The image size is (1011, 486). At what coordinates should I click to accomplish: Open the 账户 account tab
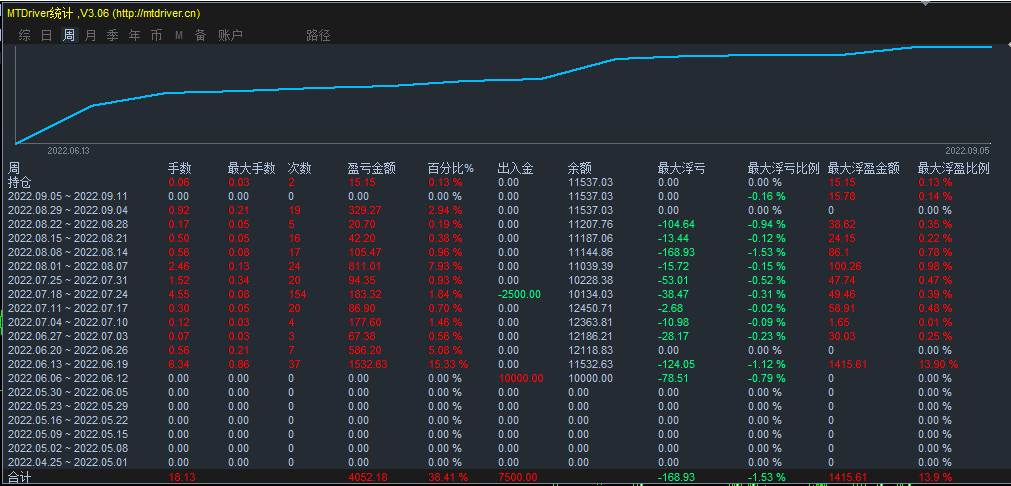230,35
